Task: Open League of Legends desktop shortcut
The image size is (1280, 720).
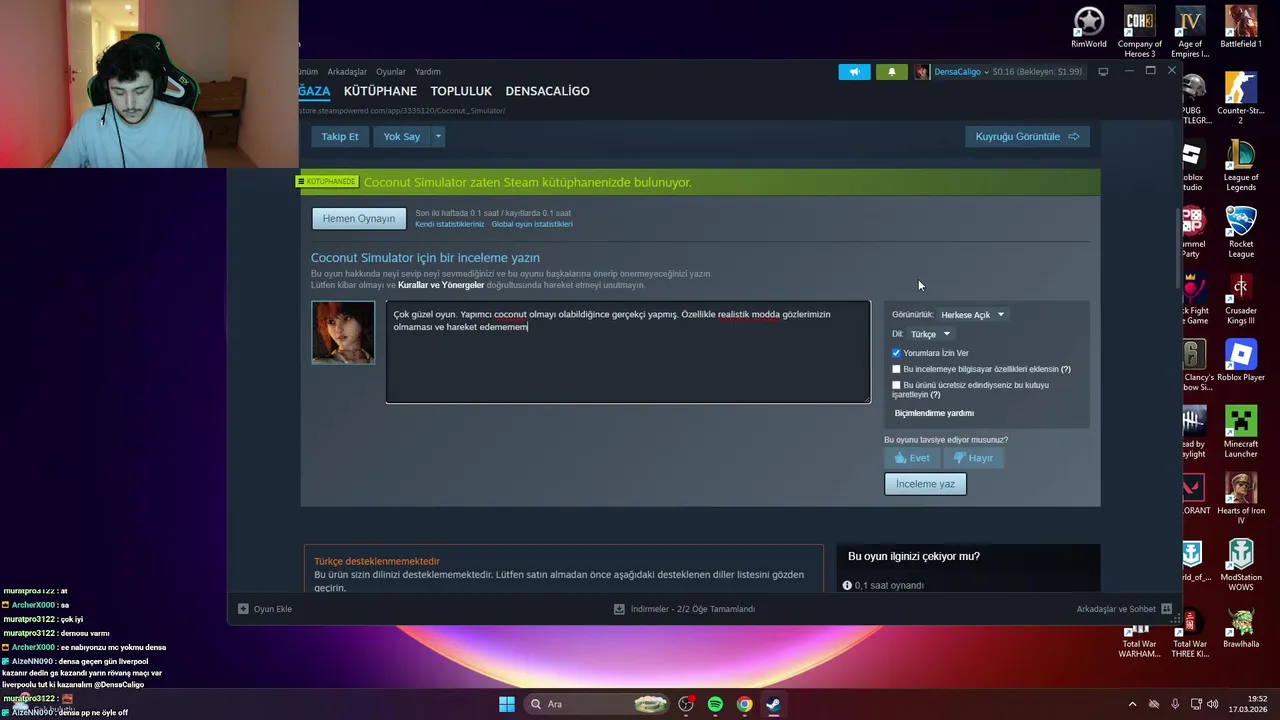Action: click(1241, 165)
